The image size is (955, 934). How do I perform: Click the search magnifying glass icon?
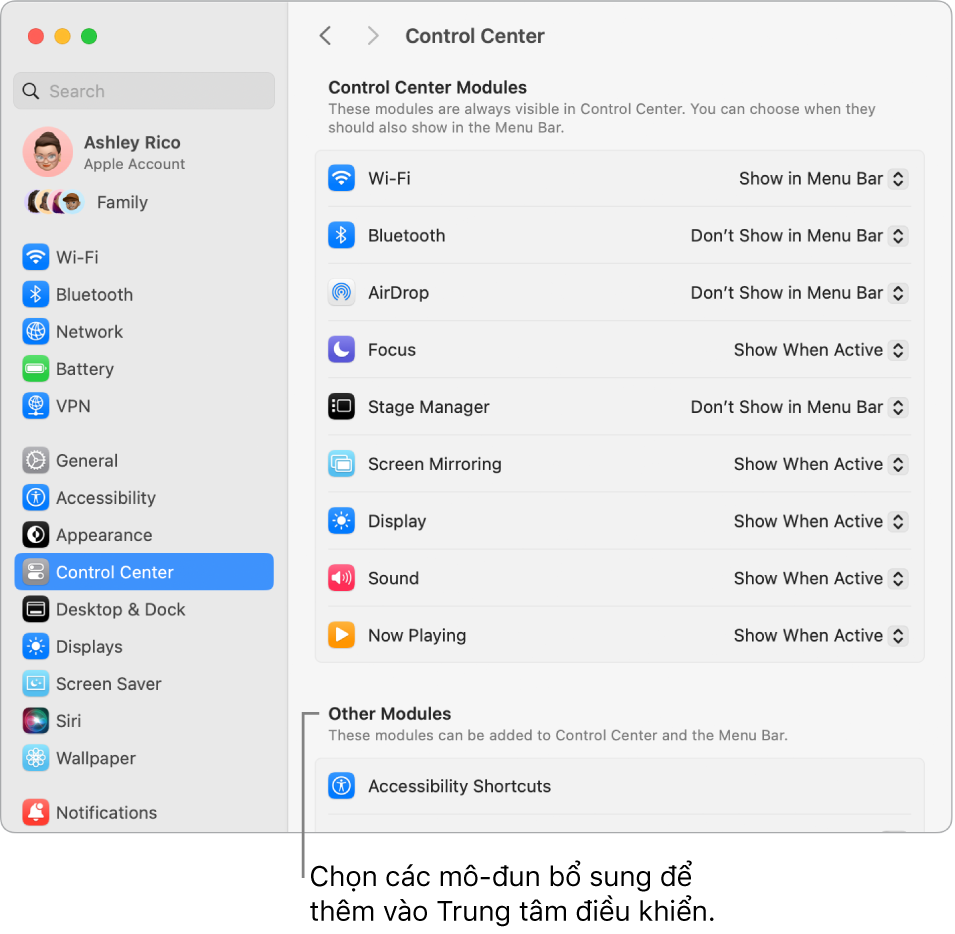tap(30, 91)
